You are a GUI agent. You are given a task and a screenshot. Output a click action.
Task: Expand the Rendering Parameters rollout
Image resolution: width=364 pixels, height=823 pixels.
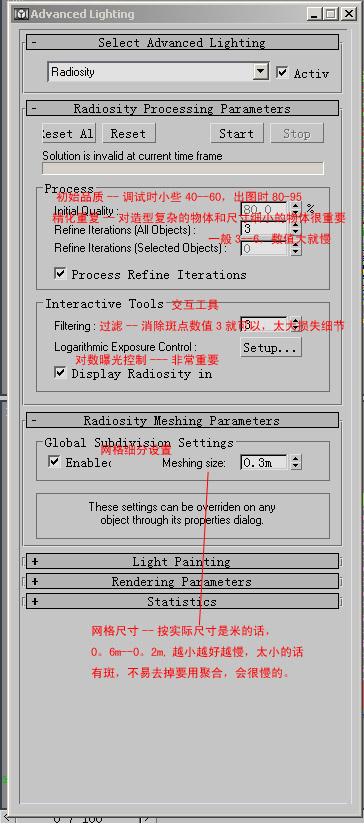click(183, 582)
